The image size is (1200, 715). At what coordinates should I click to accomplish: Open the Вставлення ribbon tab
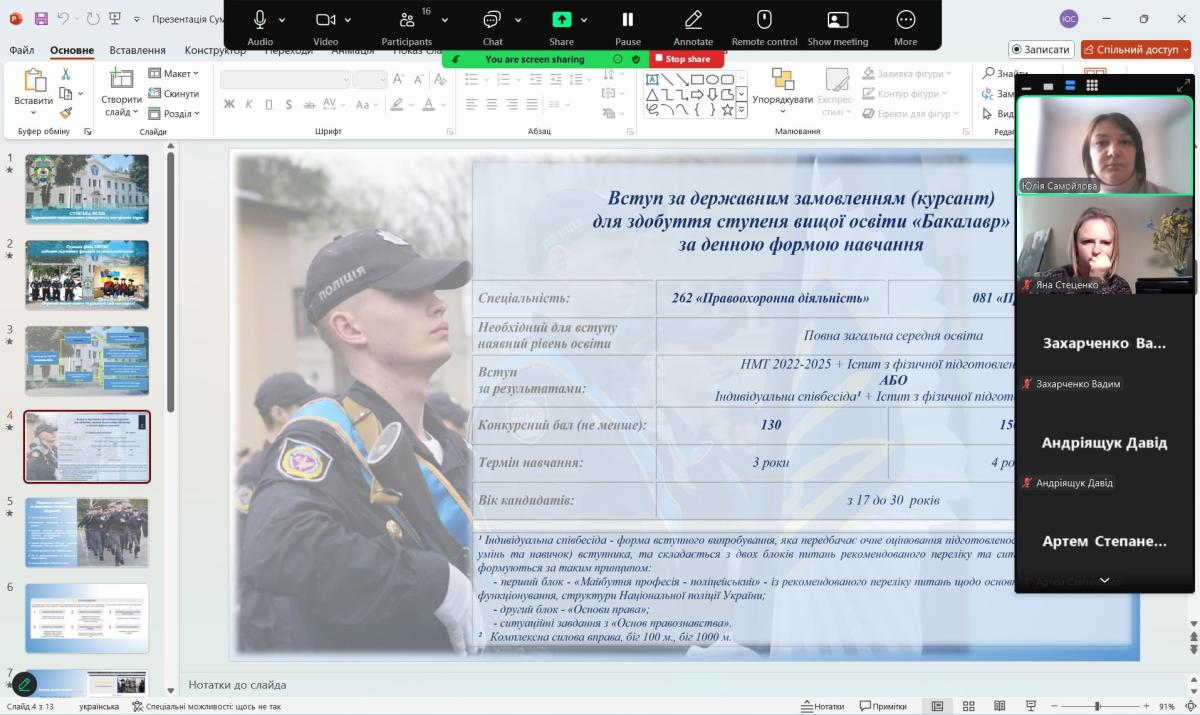pyautogui.click(x=137, y=50)
